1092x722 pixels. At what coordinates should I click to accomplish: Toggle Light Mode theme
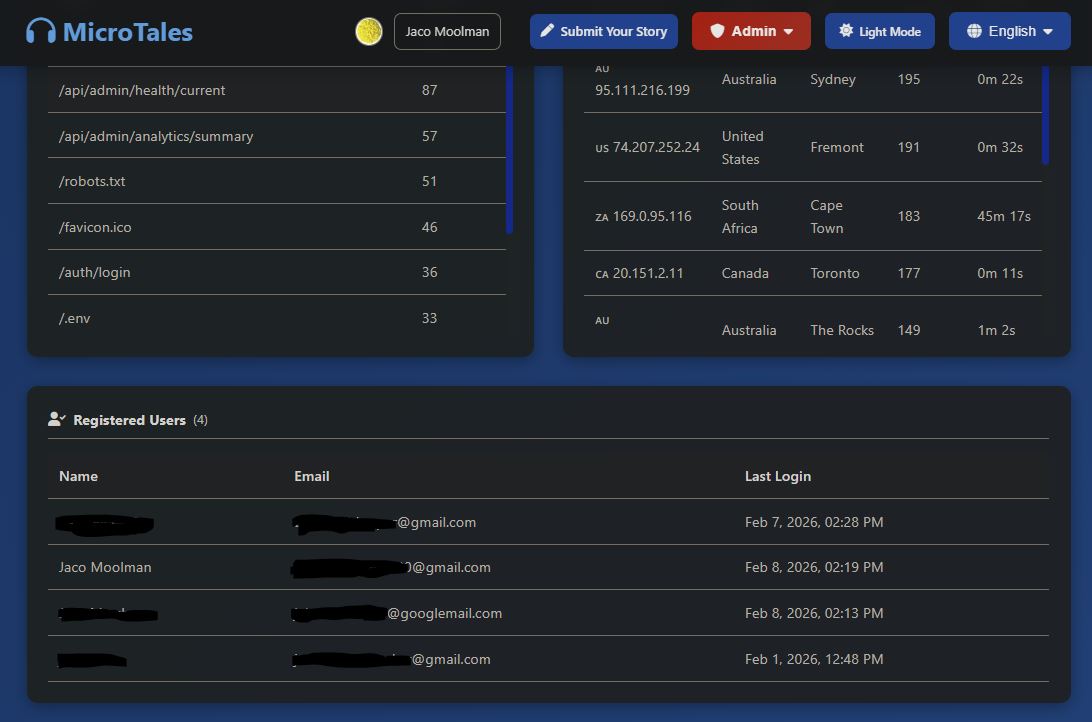coord(879,31)
